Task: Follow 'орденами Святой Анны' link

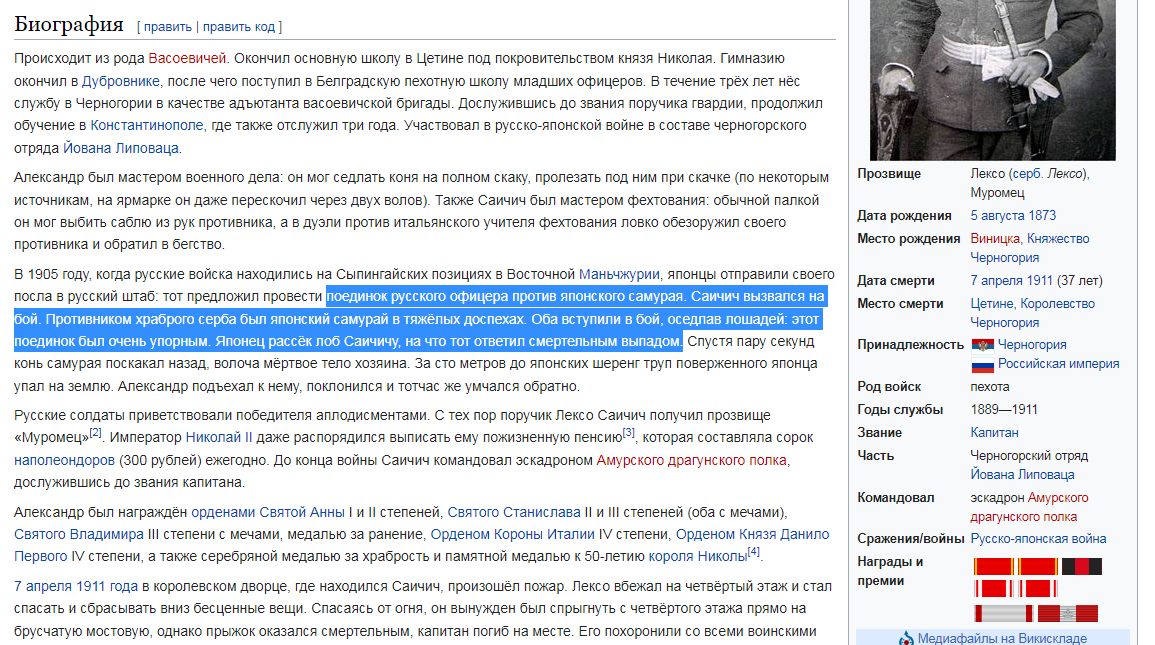Action: point(268,512)
